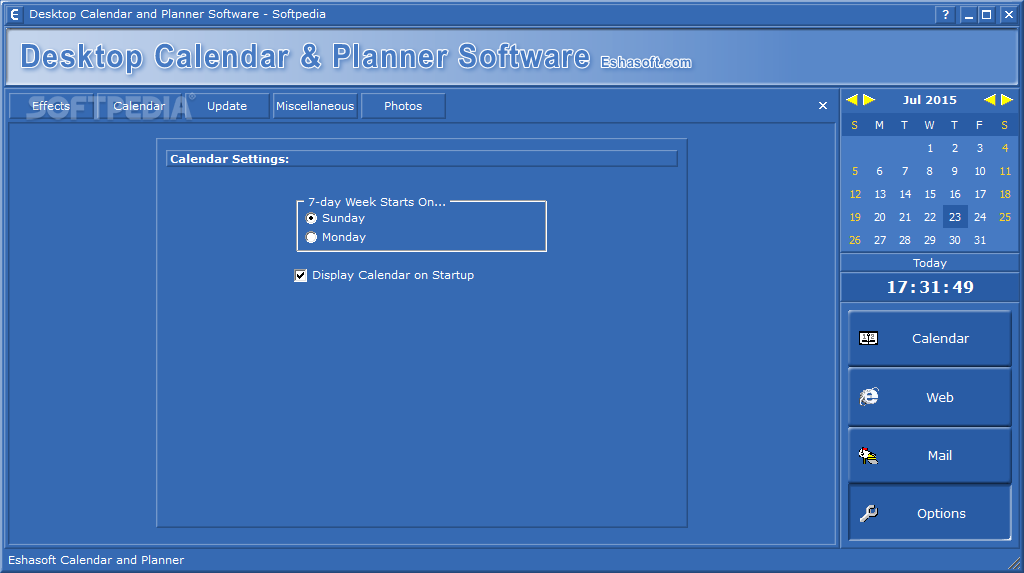Click the W weekday header in the mini calendar
Viewport: 1024px width, 573px height.
click(929, 125)
